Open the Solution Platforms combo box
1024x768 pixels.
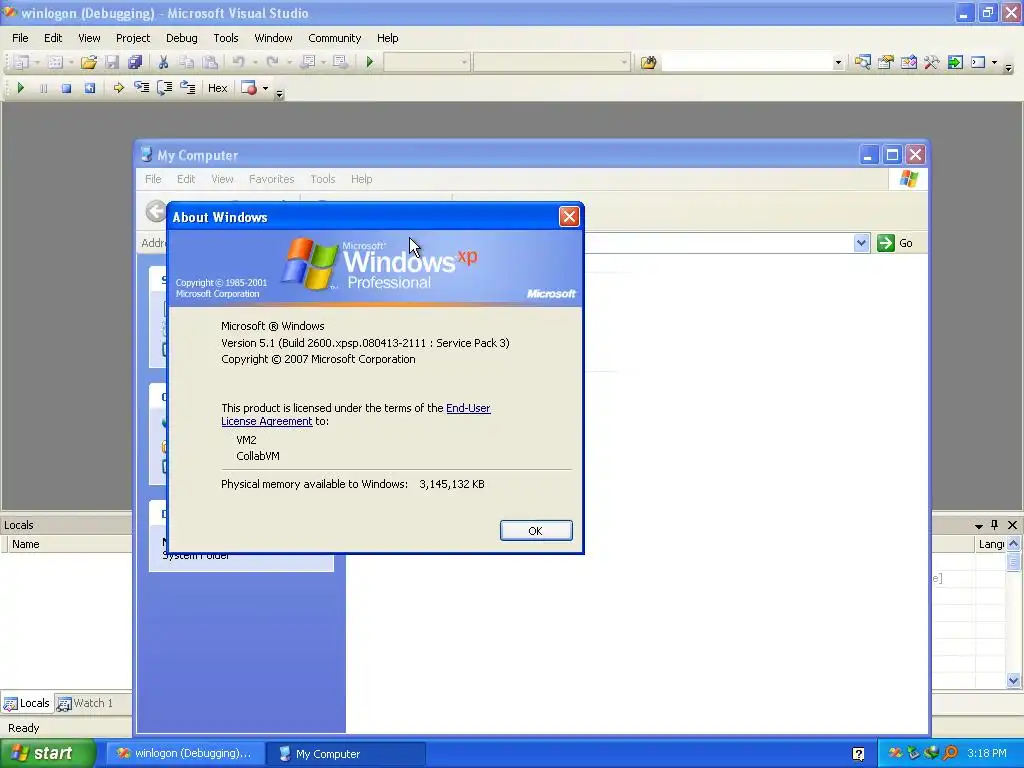click(x=552, y=62)
